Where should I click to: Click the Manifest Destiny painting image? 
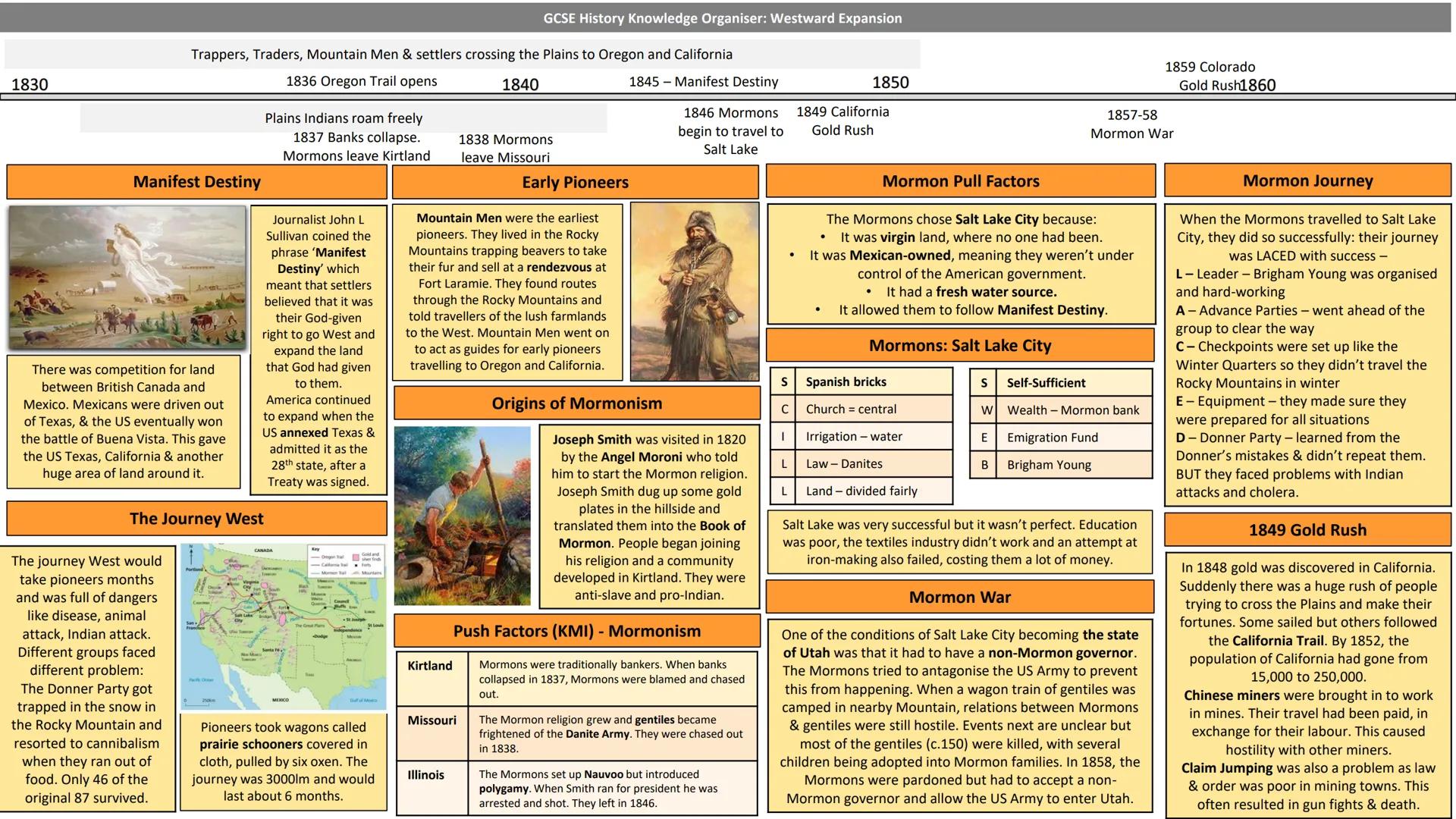[x=126, y=279]
